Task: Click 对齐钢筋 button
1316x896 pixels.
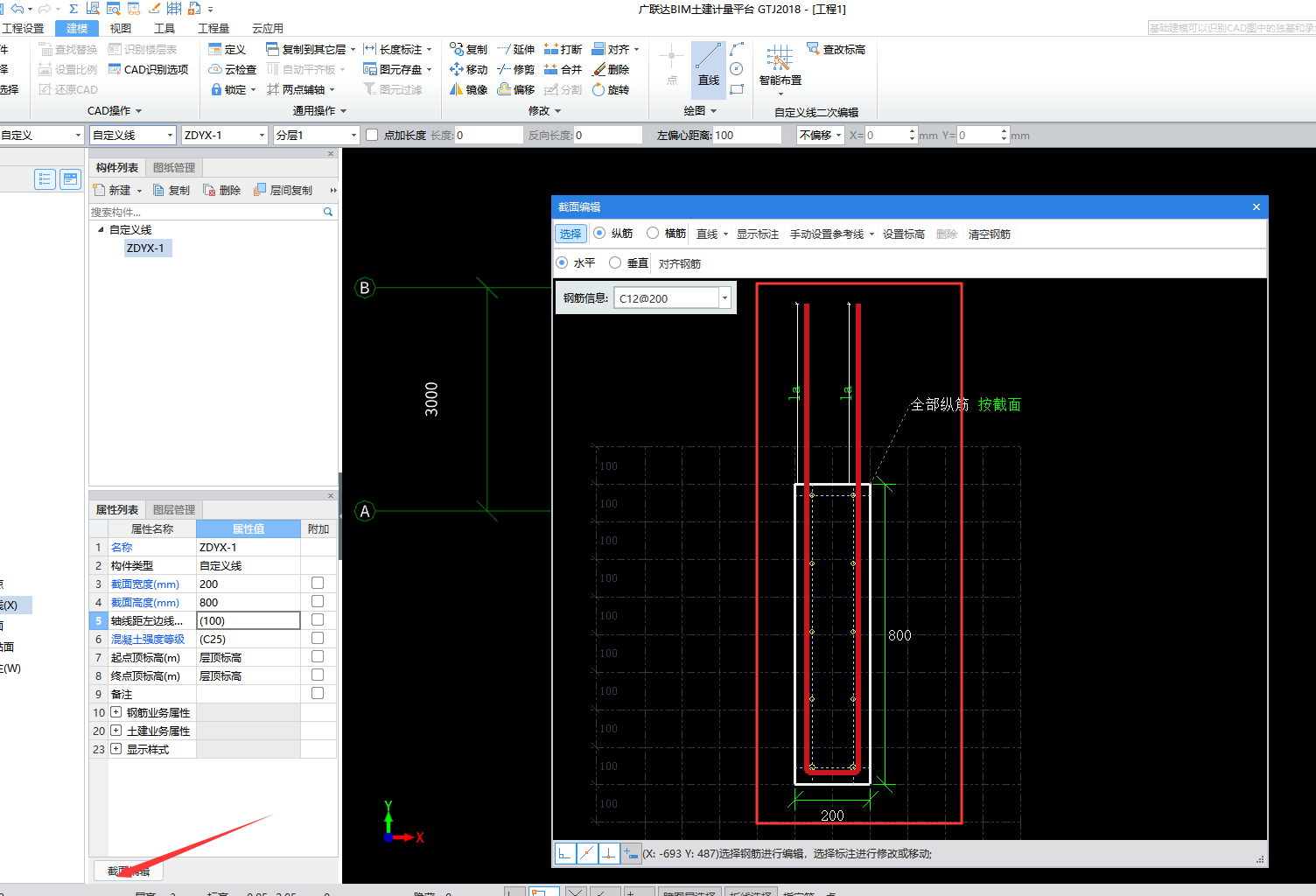Action: [680, 263]
